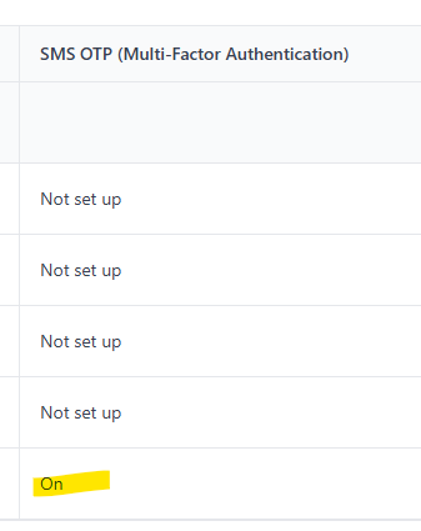The height and width of the screenshot is (531, 421).
Task: Click narrow left cell beside blank filter row
Action: pyautogui.click(x=9, y=122)
